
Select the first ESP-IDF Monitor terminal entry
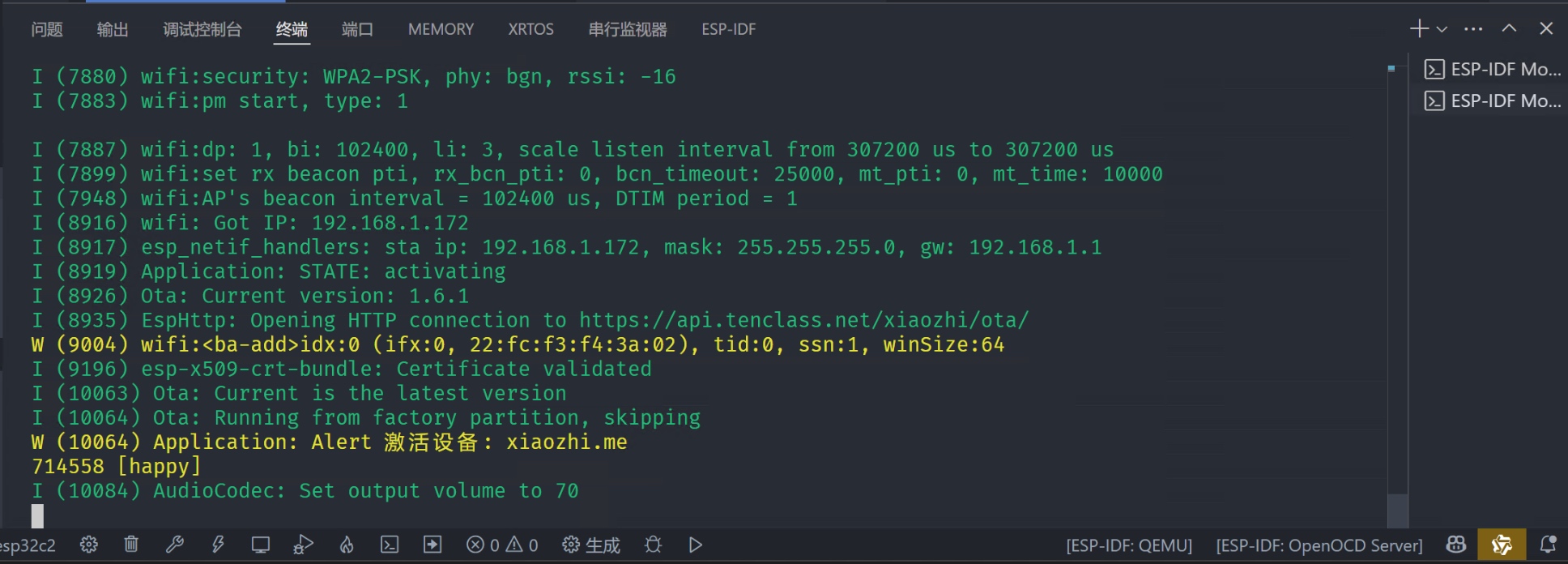pyautogui.click(x=1493, y=70)
